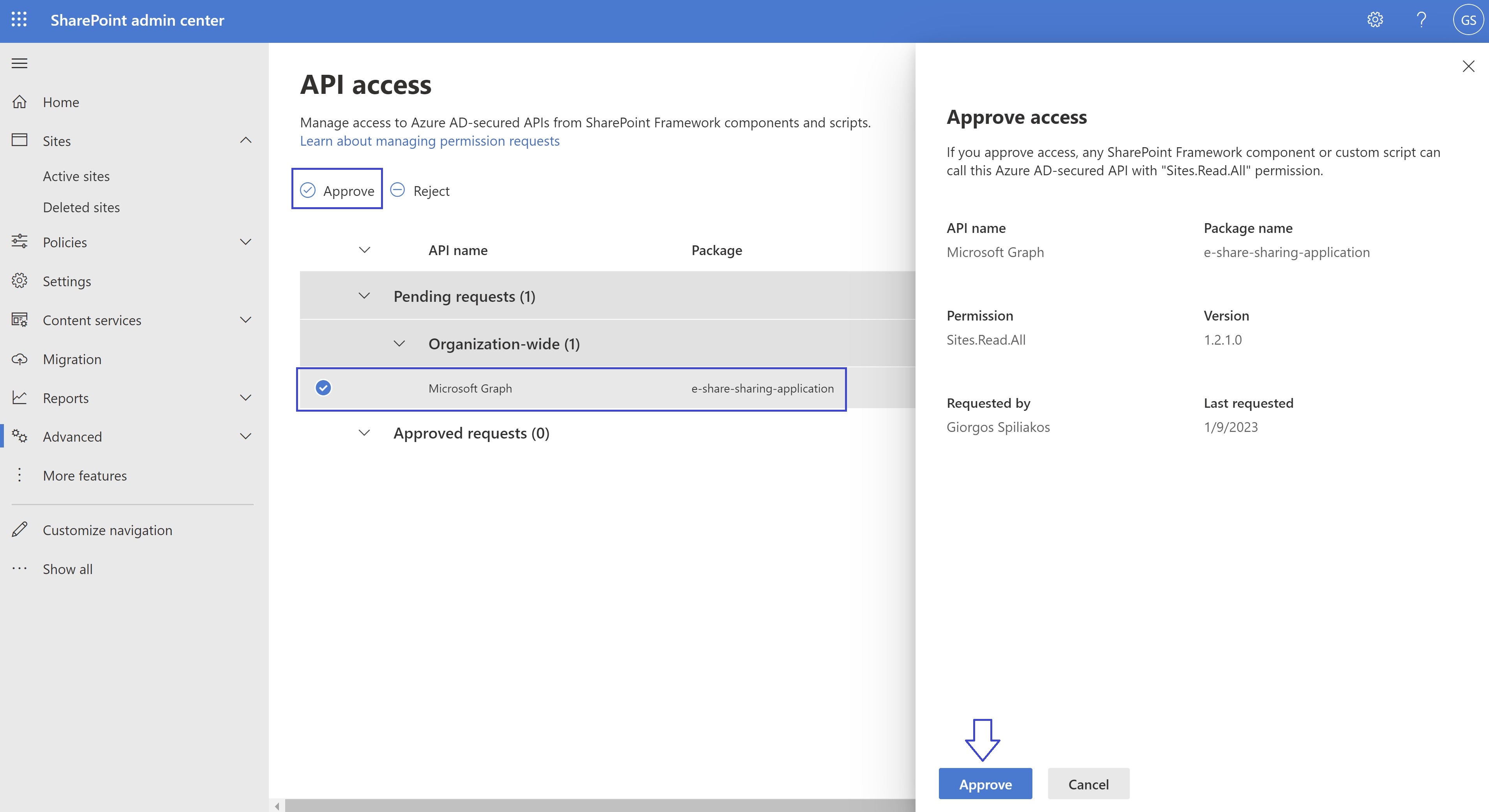Go to Home in navigation

[61, 102]
